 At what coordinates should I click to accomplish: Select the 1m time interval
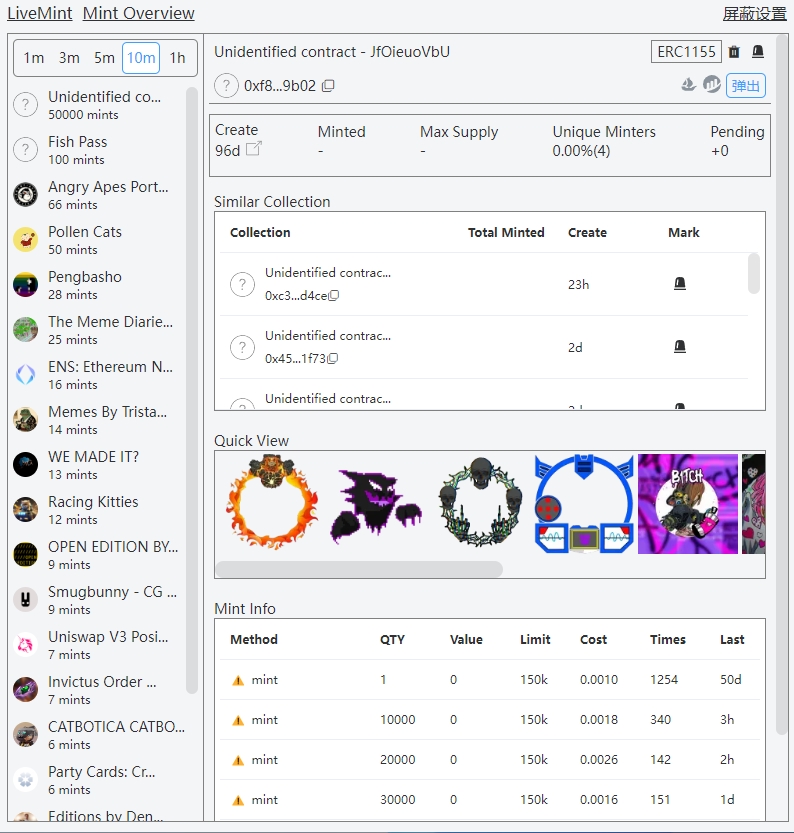[34, 58]
